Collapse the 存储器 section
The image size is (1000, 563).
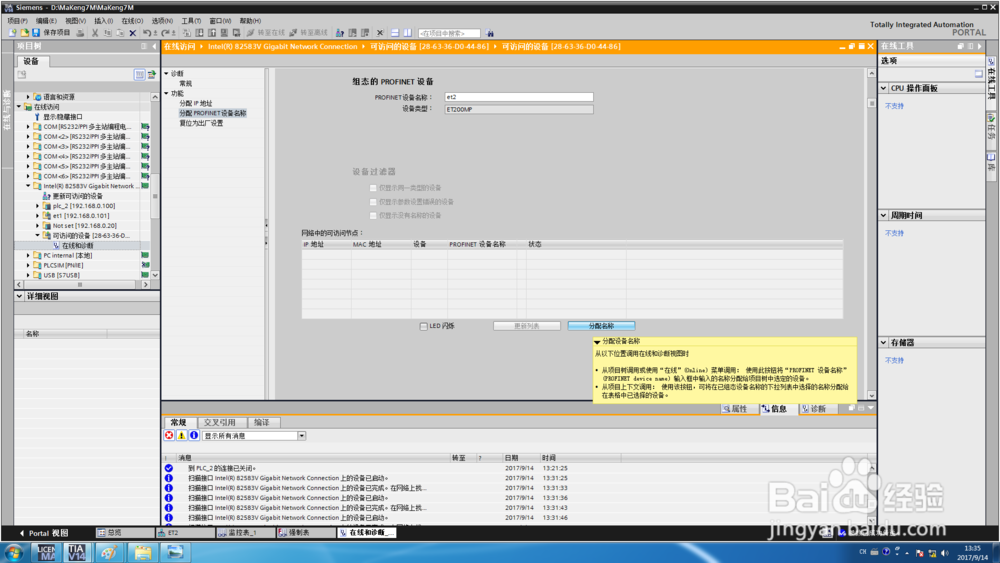884,342
